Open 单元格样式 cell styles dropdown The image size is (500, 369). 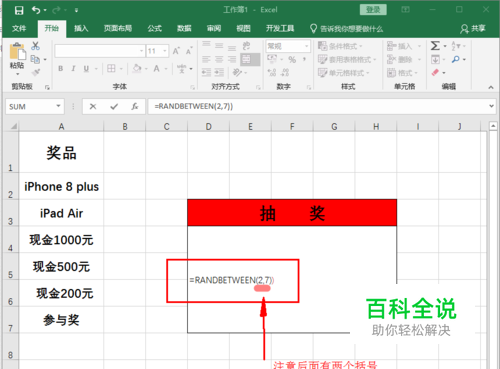[344, 73]
